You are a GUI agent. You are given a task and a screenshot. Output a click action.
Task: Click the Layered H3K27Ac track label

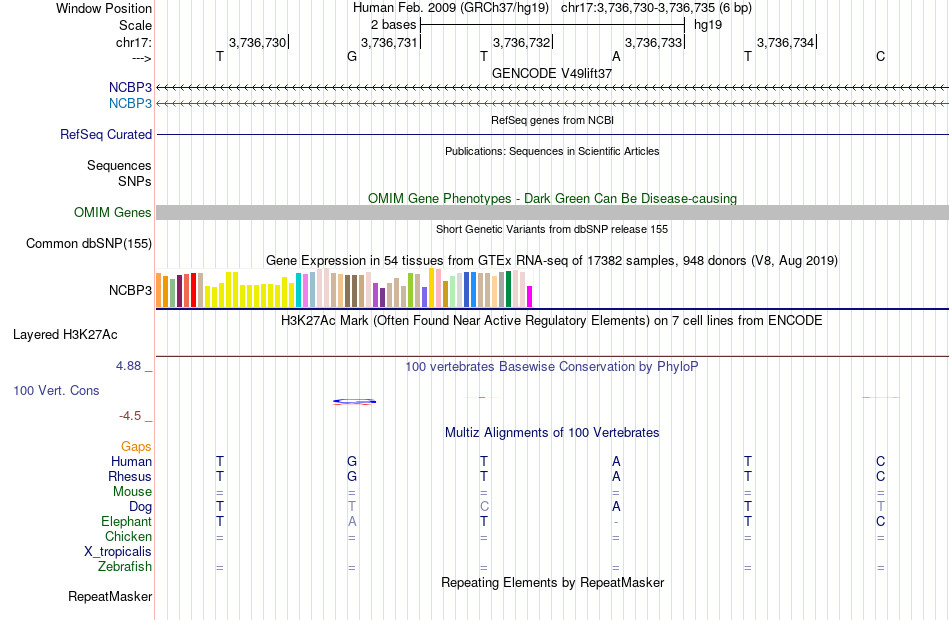pos(65,335)
